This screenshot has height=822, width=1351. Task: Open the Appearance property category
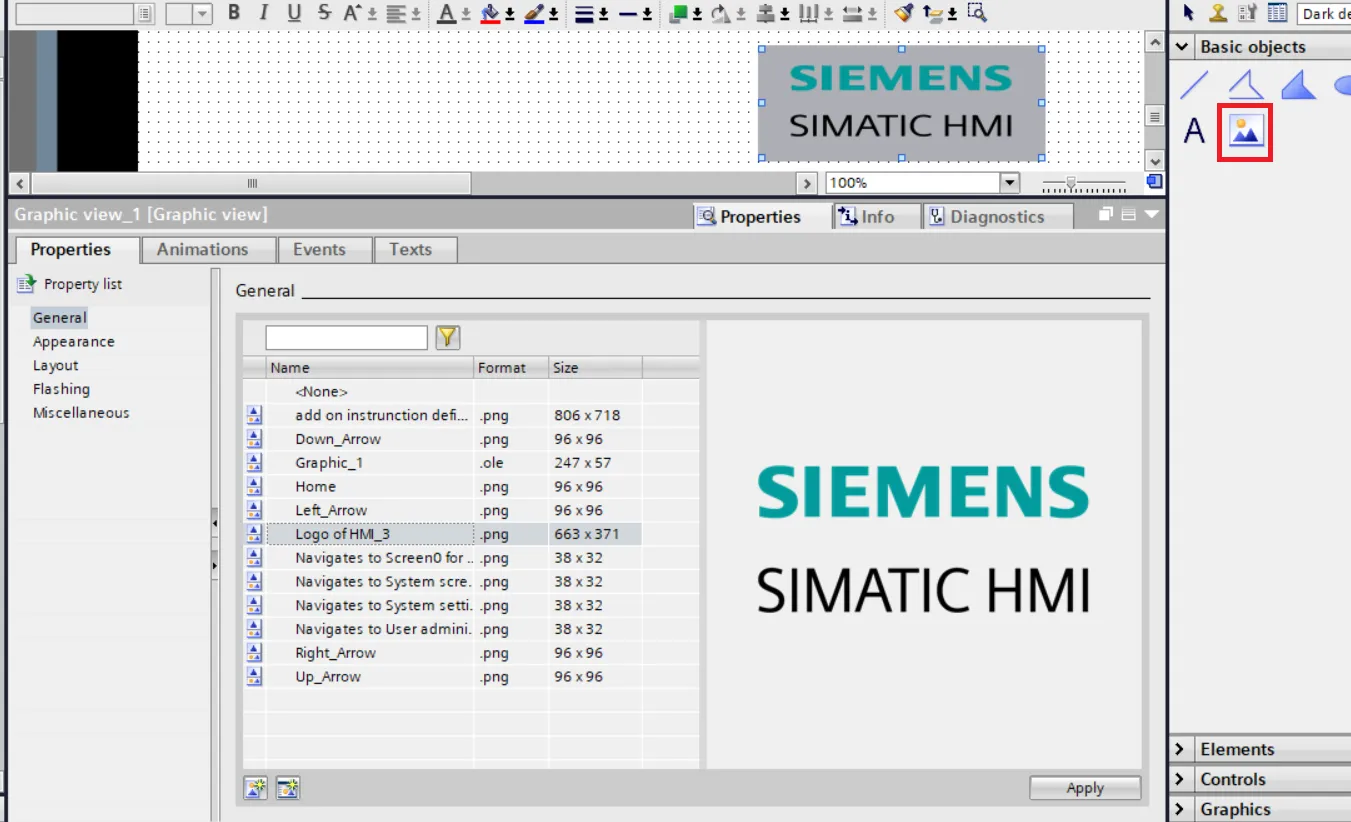[x=73, y=342]
